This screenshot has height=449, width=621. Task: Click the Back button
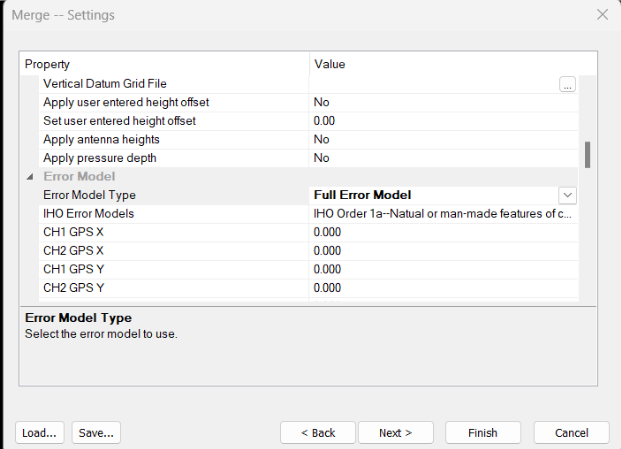[318, 433]
